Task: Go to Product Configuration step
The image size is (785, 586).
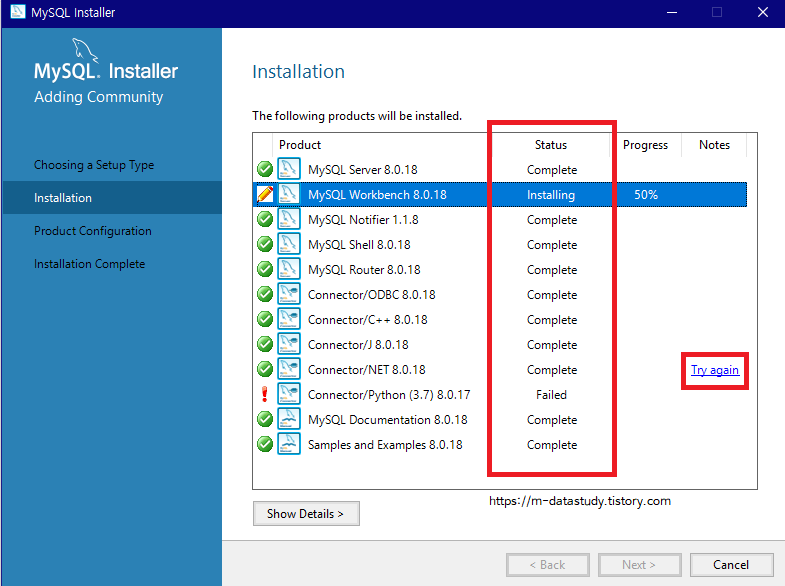Action: point(93,231)
